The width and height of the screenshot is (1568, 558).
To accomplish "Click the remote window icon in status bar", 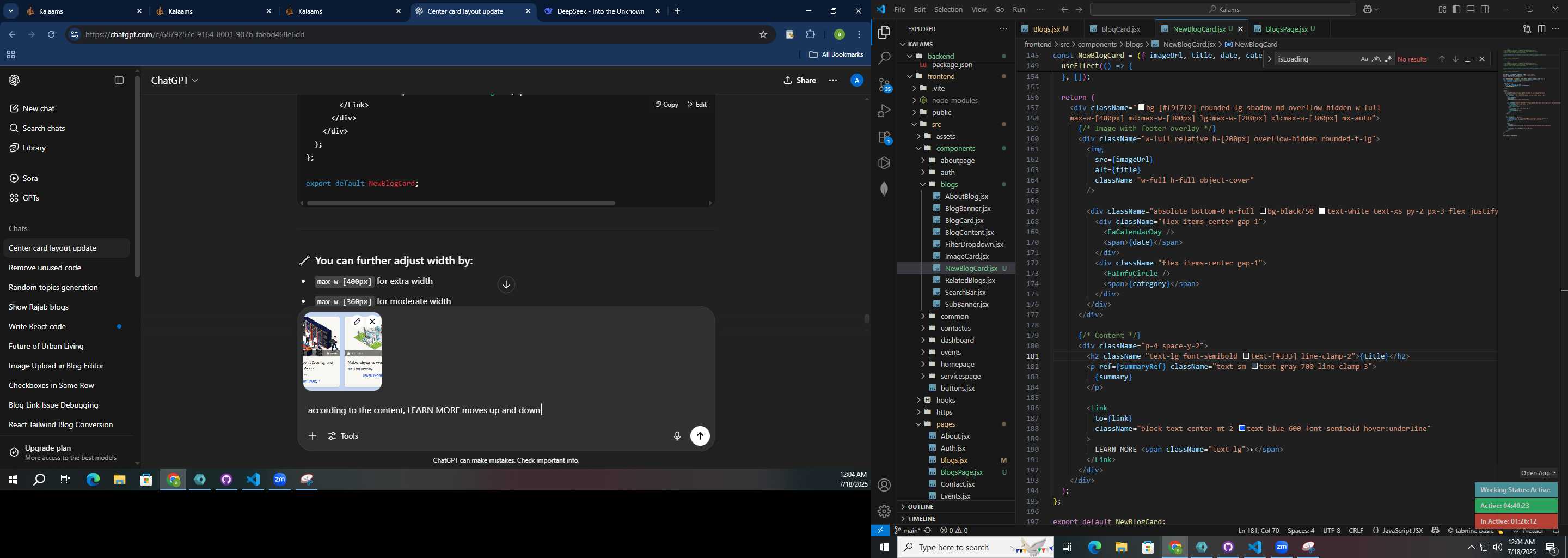I will click(x=880, y=531).
